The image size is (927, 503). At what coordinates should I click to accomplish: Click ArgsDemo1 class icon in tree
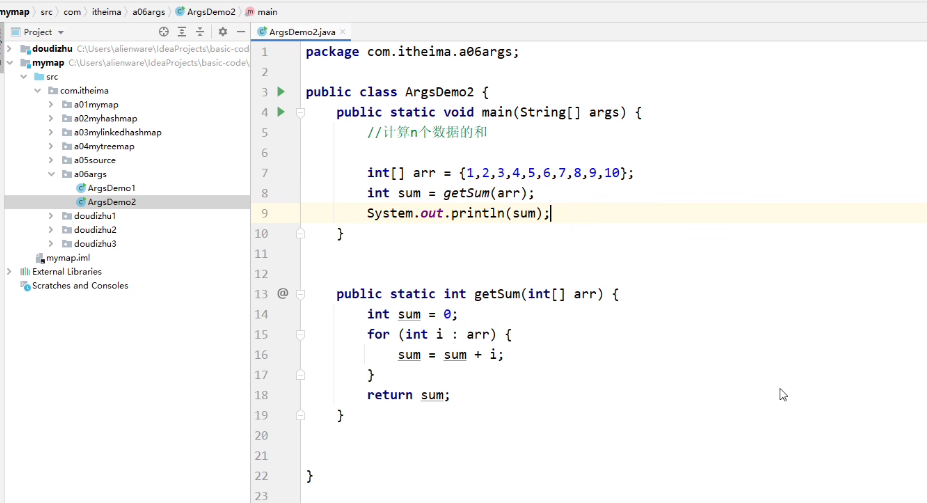coord(81,188)
